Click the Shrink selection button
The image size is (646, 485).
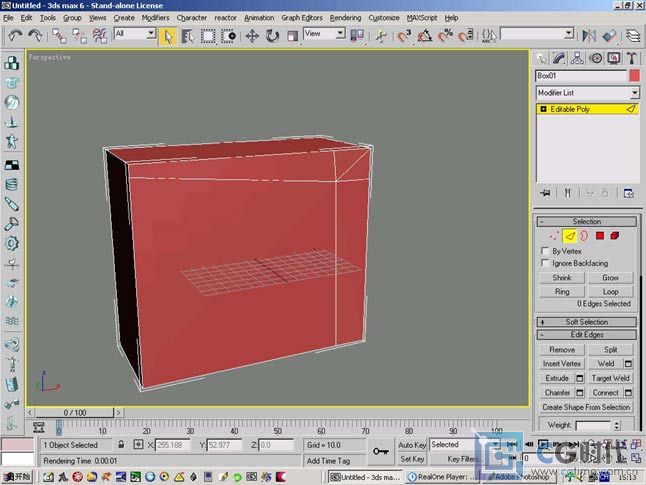click(x=562, y=278)
